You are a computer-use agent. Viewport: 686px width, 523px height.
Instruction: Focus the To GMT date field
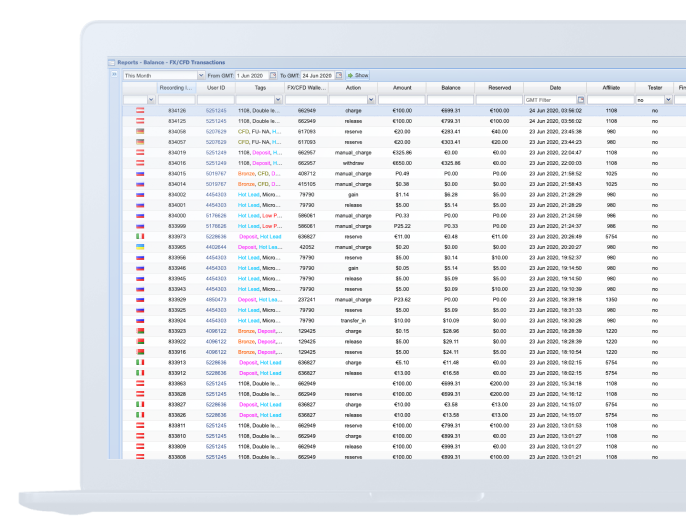pyautogui.click(x=318, y=75)
